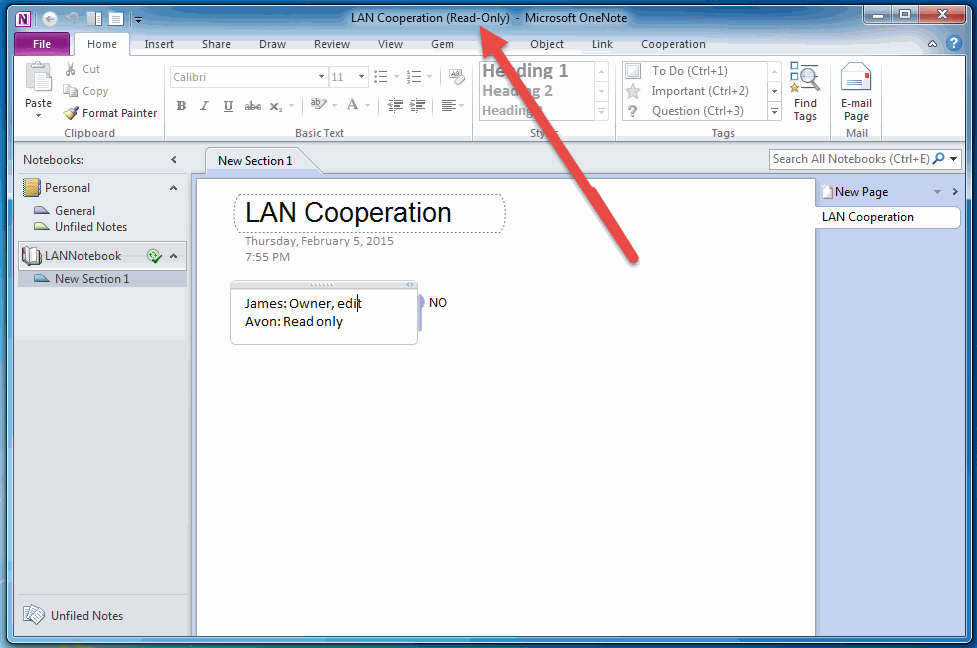Activate the Format Painter brush
This screenshot has height=648, width=977.
click(x=111, y=113)
